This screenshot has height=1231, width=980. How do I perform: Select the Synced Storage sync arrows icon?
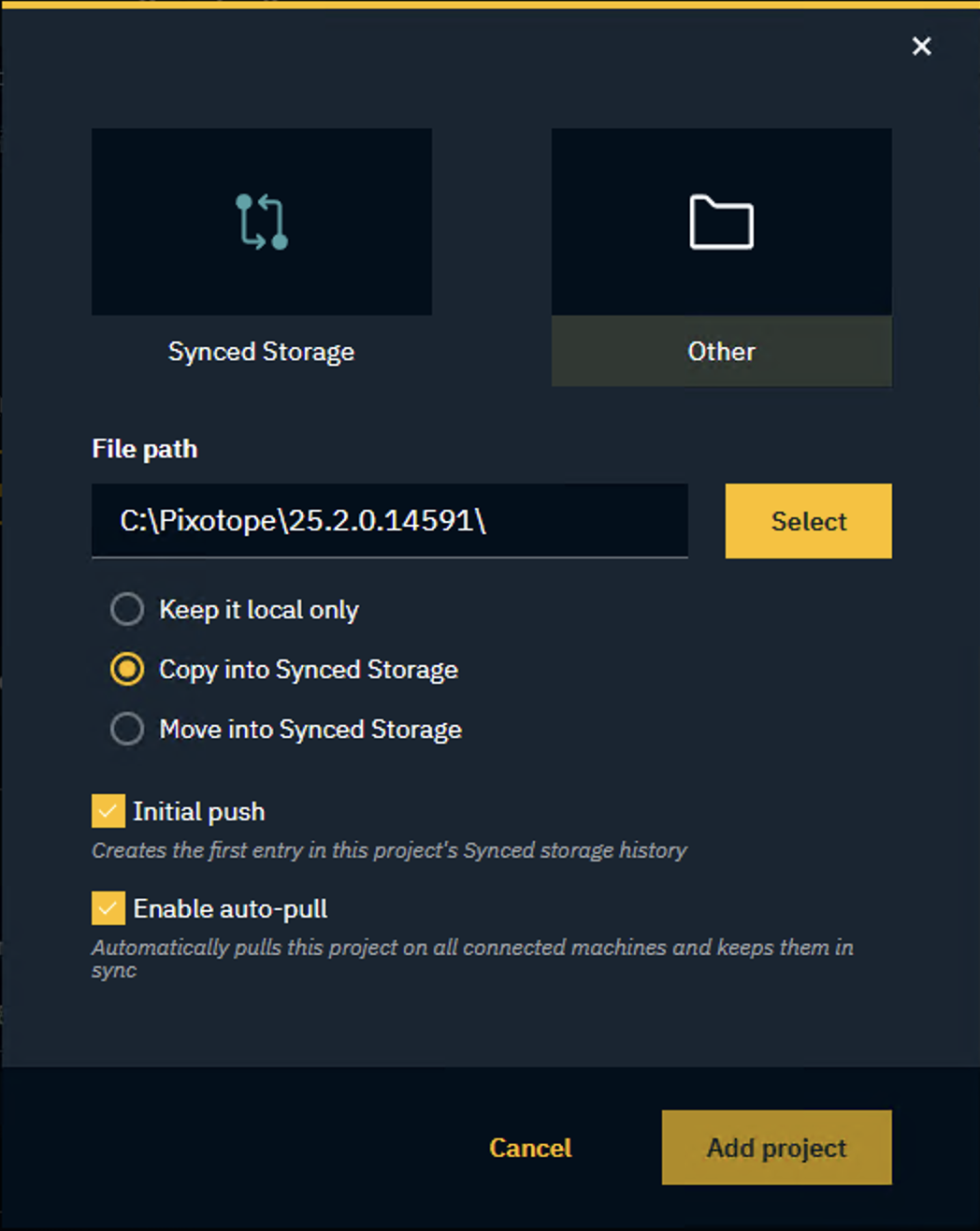[261, 222]
